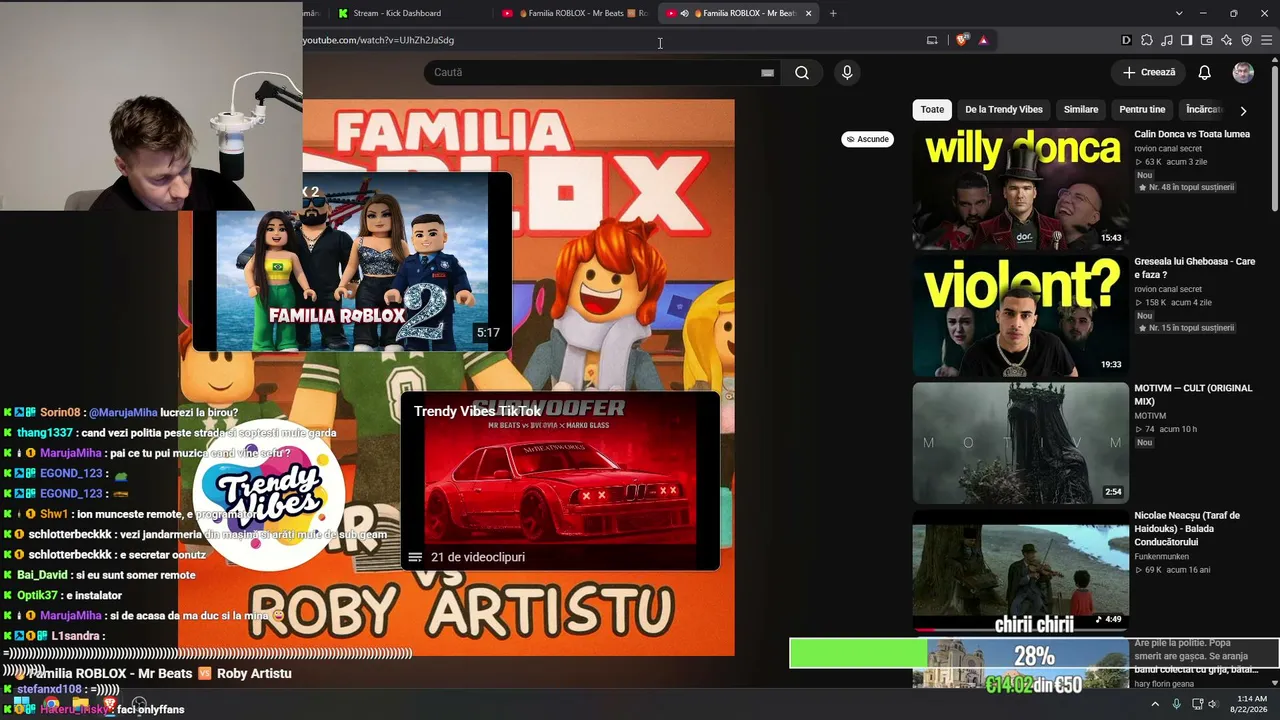This screenshot has width=1280, height=720.
Task: Click the YouTube search magnifier button
Action: pyautogui.click(x=802, y=72)
